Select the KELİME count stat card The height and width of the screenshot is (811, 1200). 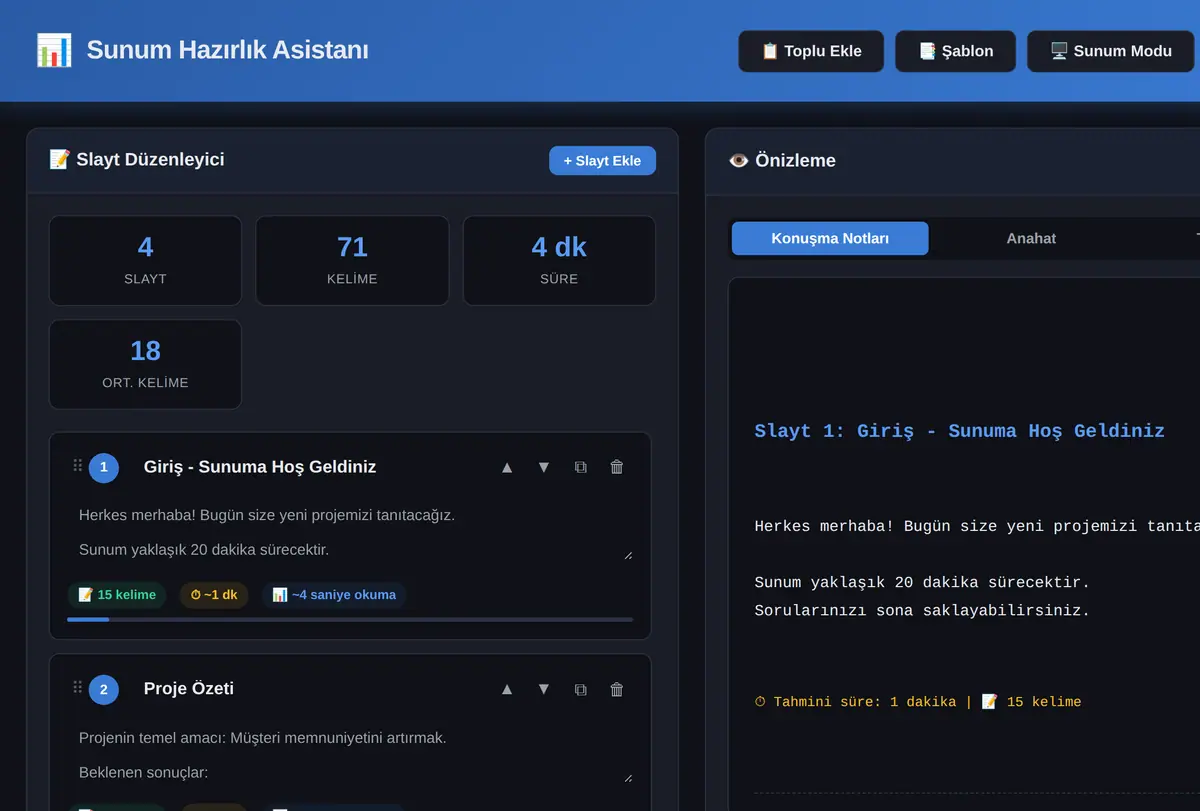click(x=352, y=260)
